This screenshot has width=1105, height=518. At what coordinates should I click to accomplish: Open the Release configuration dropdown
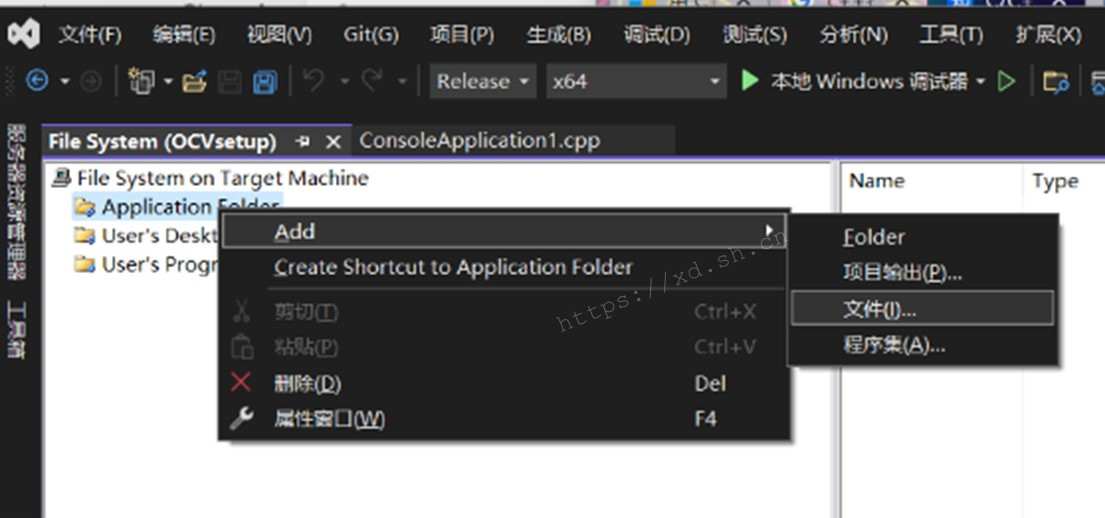(x=483, y=81)
